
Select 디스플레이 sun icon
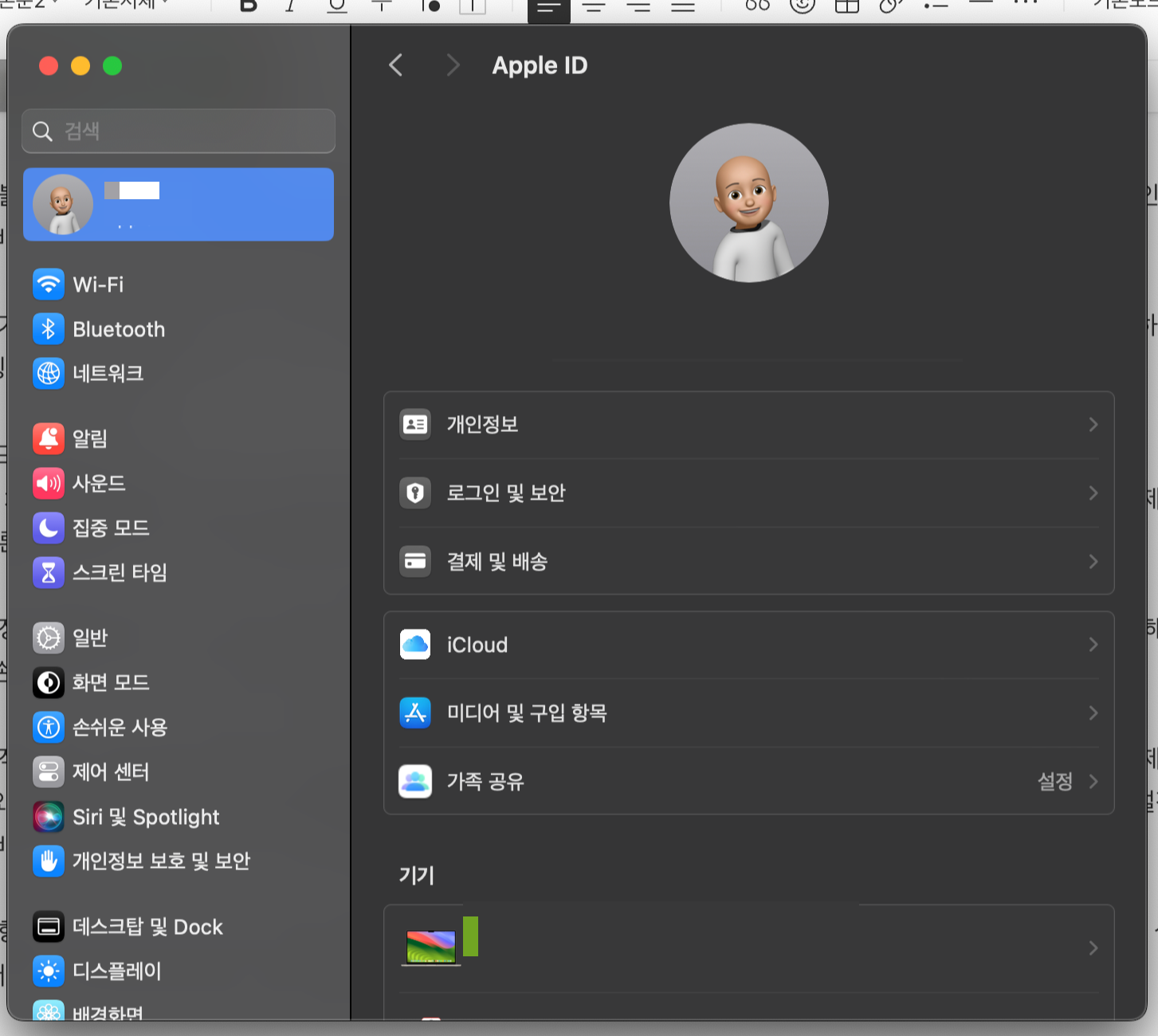(49, 971)
